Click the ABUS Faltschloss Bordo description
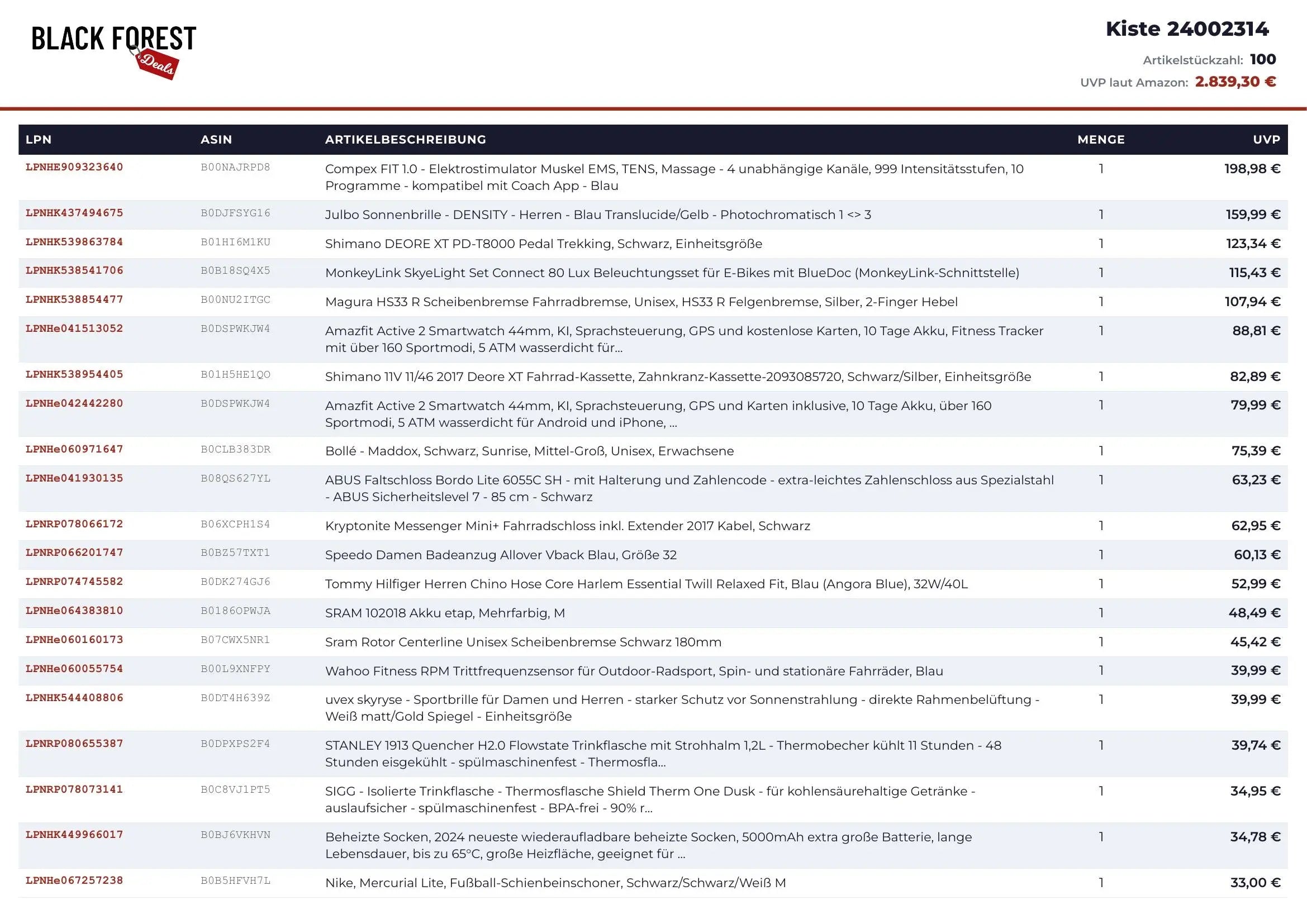 [690, 489]
